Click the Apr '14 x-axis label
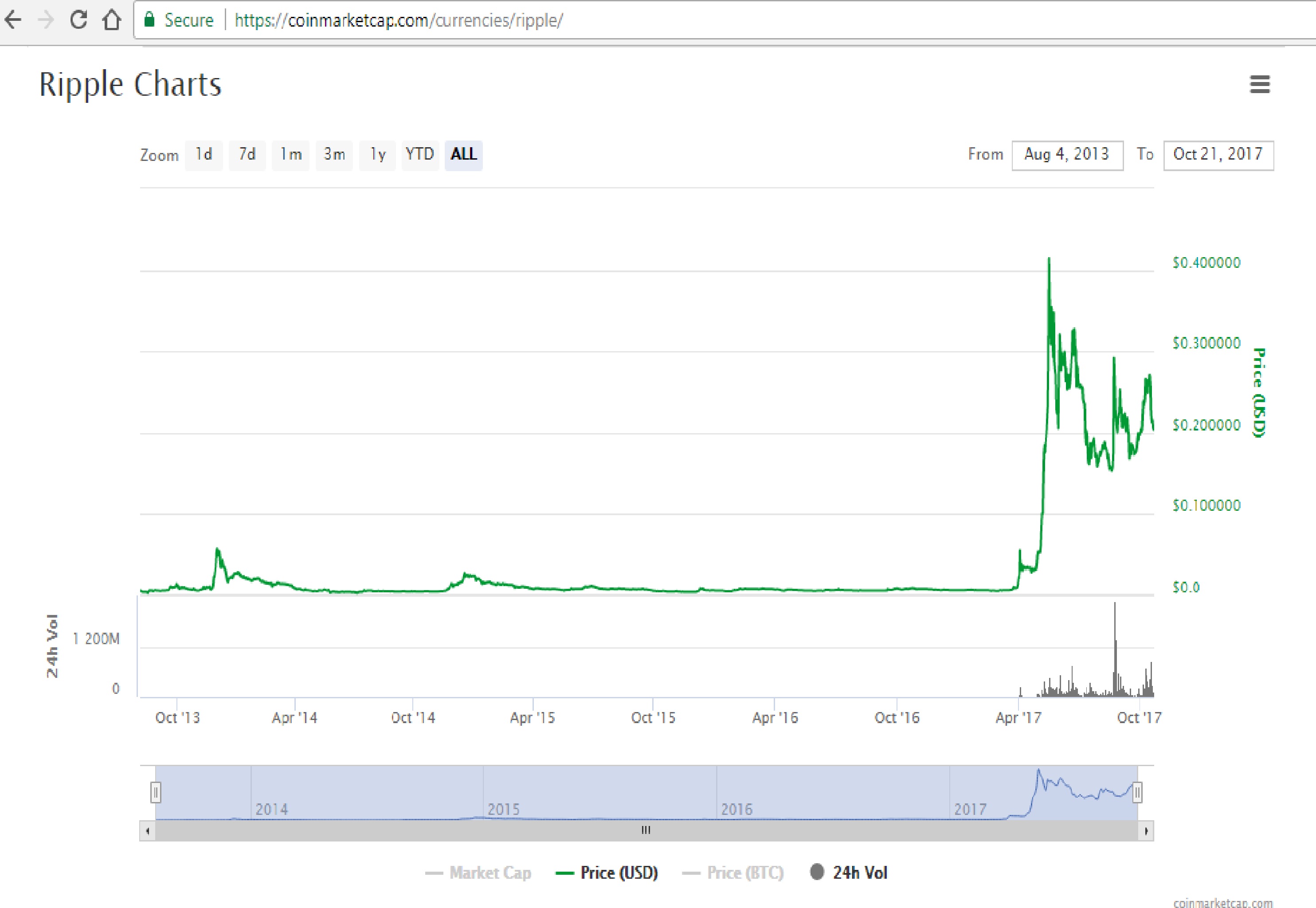The height and width of the screenshot is (908, 1316). pos(294,717)
